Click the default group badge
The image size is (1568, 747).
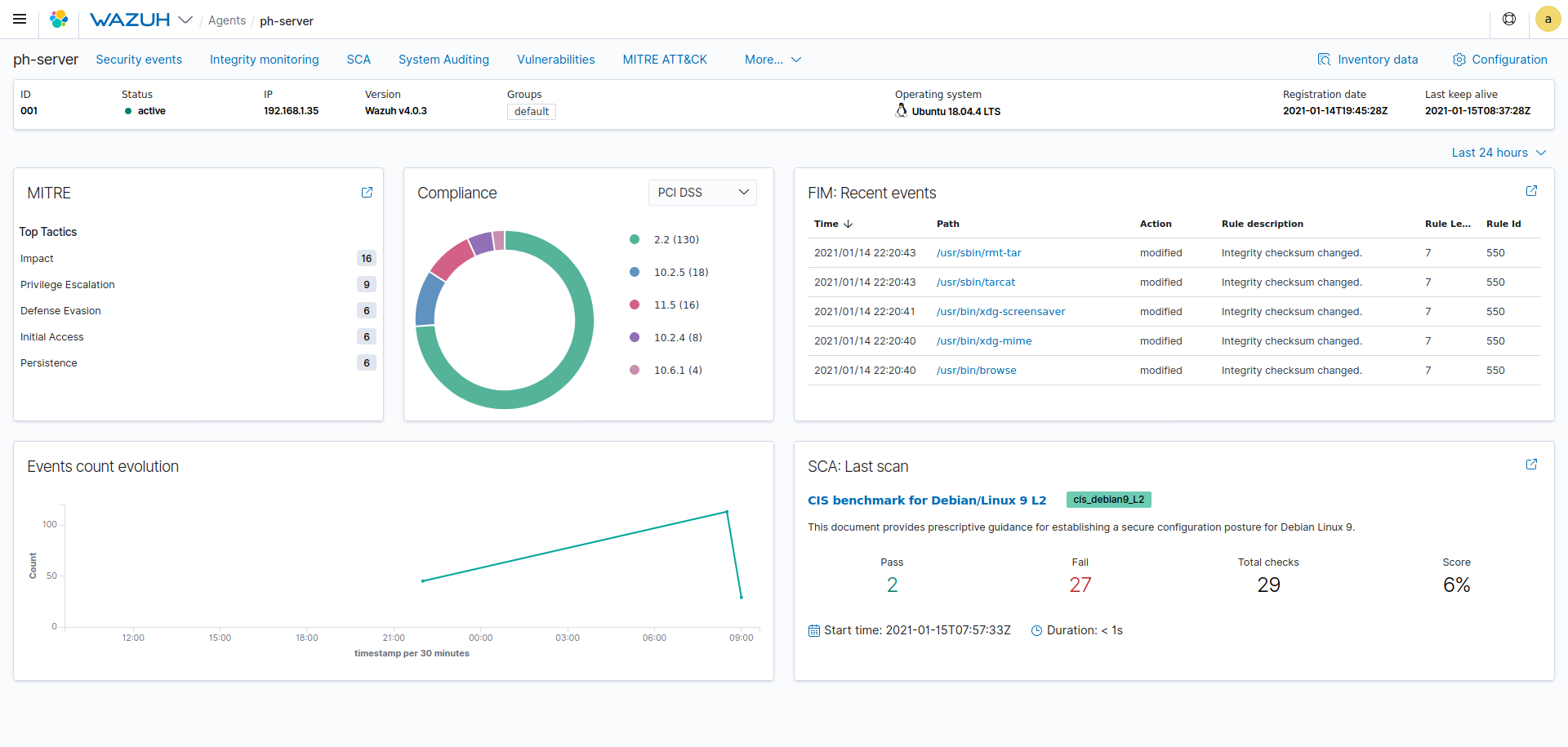pos(532,112)
